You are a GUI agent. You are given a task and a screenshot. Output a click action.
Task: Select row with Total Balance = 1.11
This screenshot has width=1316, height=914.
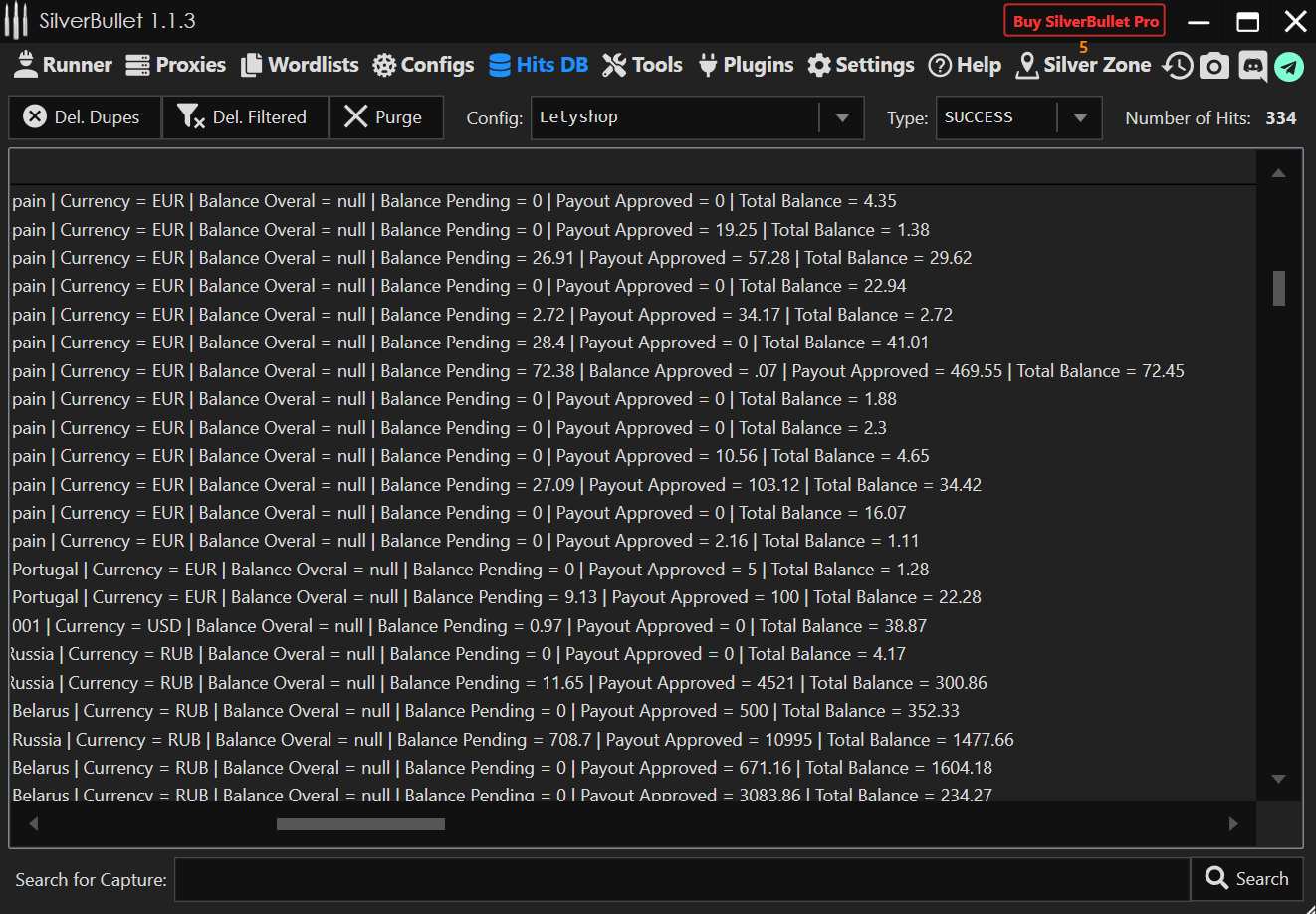[x=633, y=541]
